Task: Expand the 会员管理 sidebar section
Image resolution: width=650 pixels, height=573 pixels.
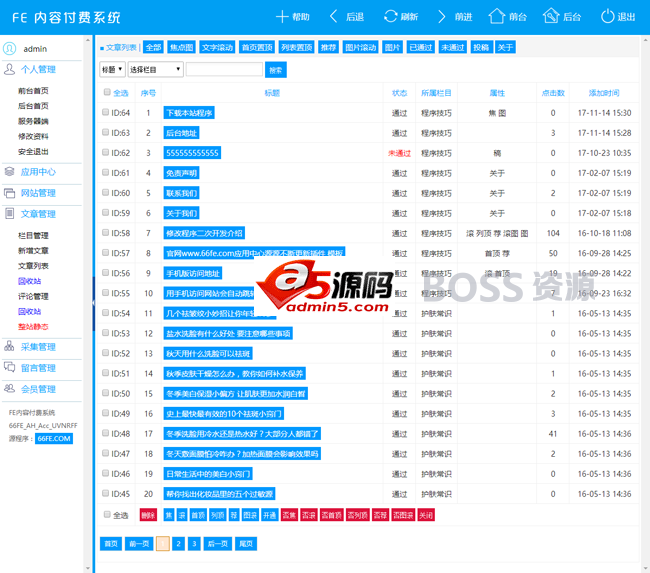Action: coord(38,389)
